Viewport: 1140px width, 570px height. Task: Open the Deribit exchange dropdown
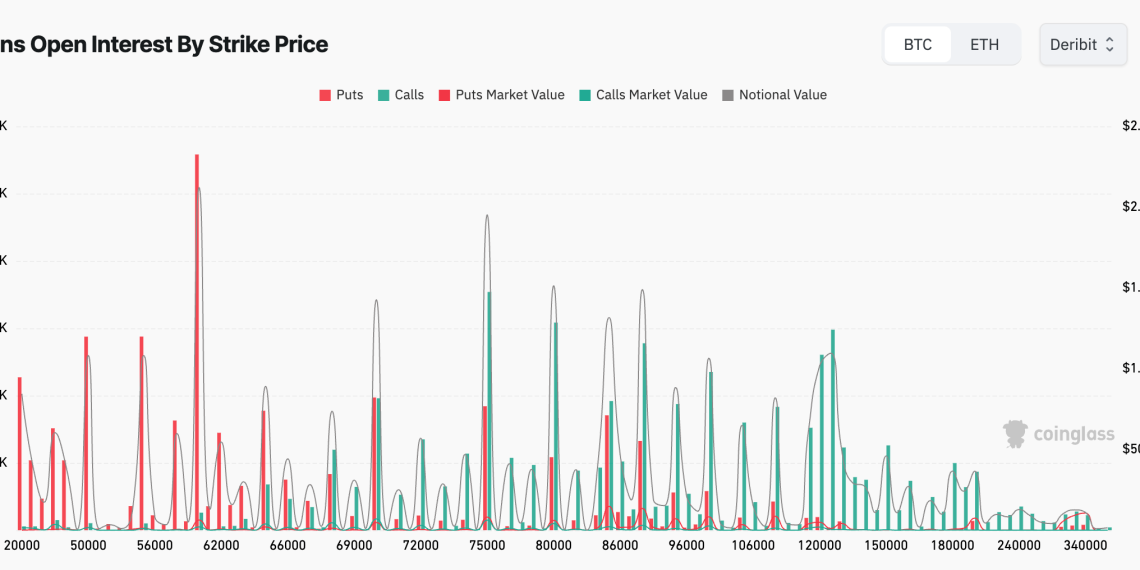coord(1083,45)
